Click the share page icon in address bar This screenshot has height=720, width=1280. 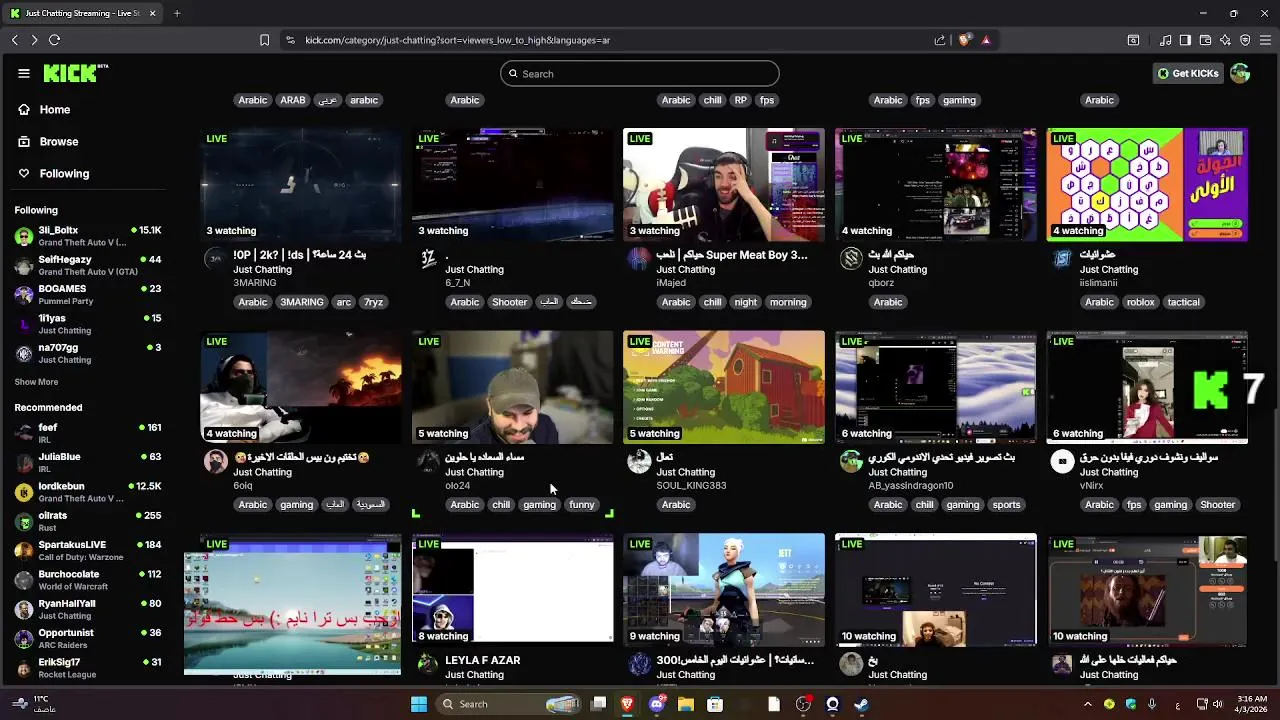(940, 40)
